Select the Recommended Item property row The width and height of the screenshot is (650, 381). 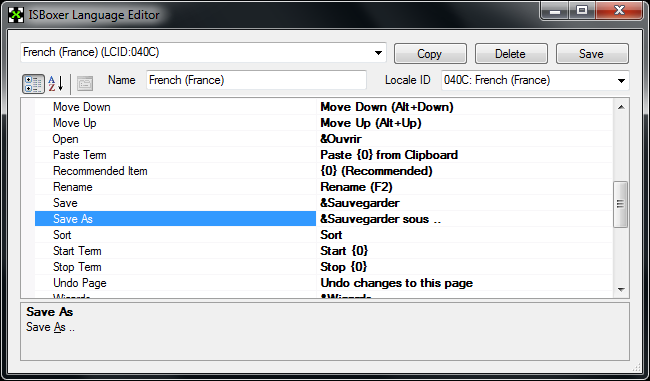(175, 171)
